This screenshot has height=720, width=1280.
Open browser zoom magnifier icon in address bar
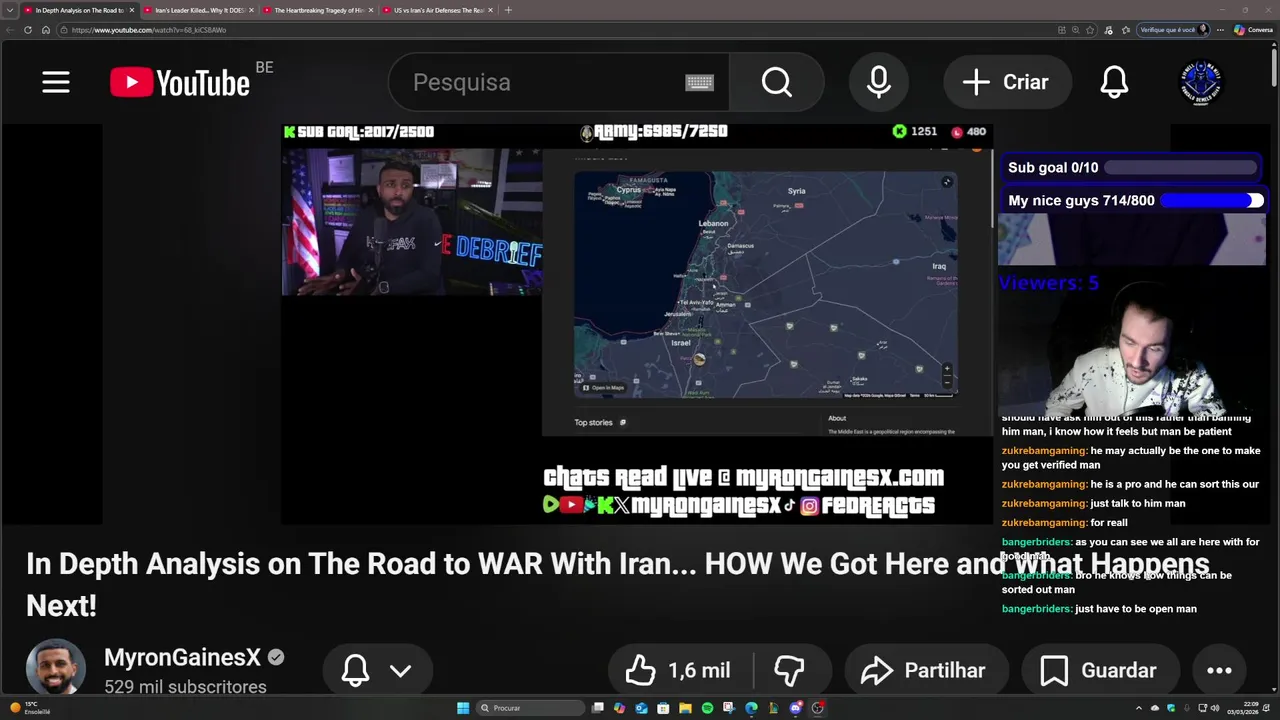(x=1076, y=30)
